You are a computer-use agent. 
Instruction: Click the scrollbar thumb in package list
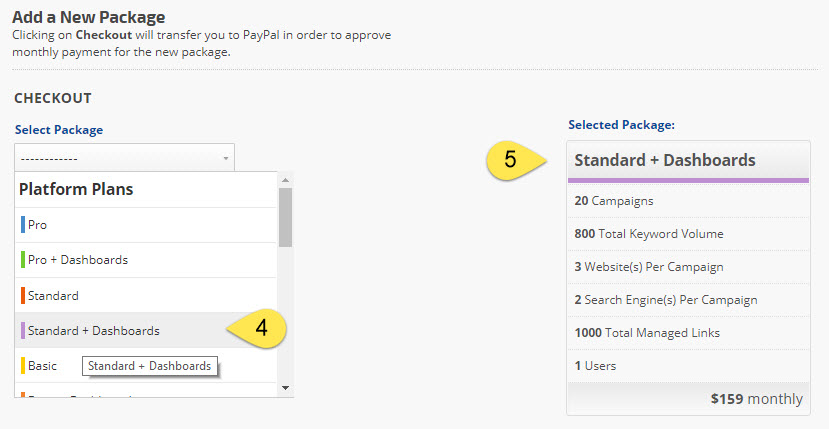pos(285,217)
